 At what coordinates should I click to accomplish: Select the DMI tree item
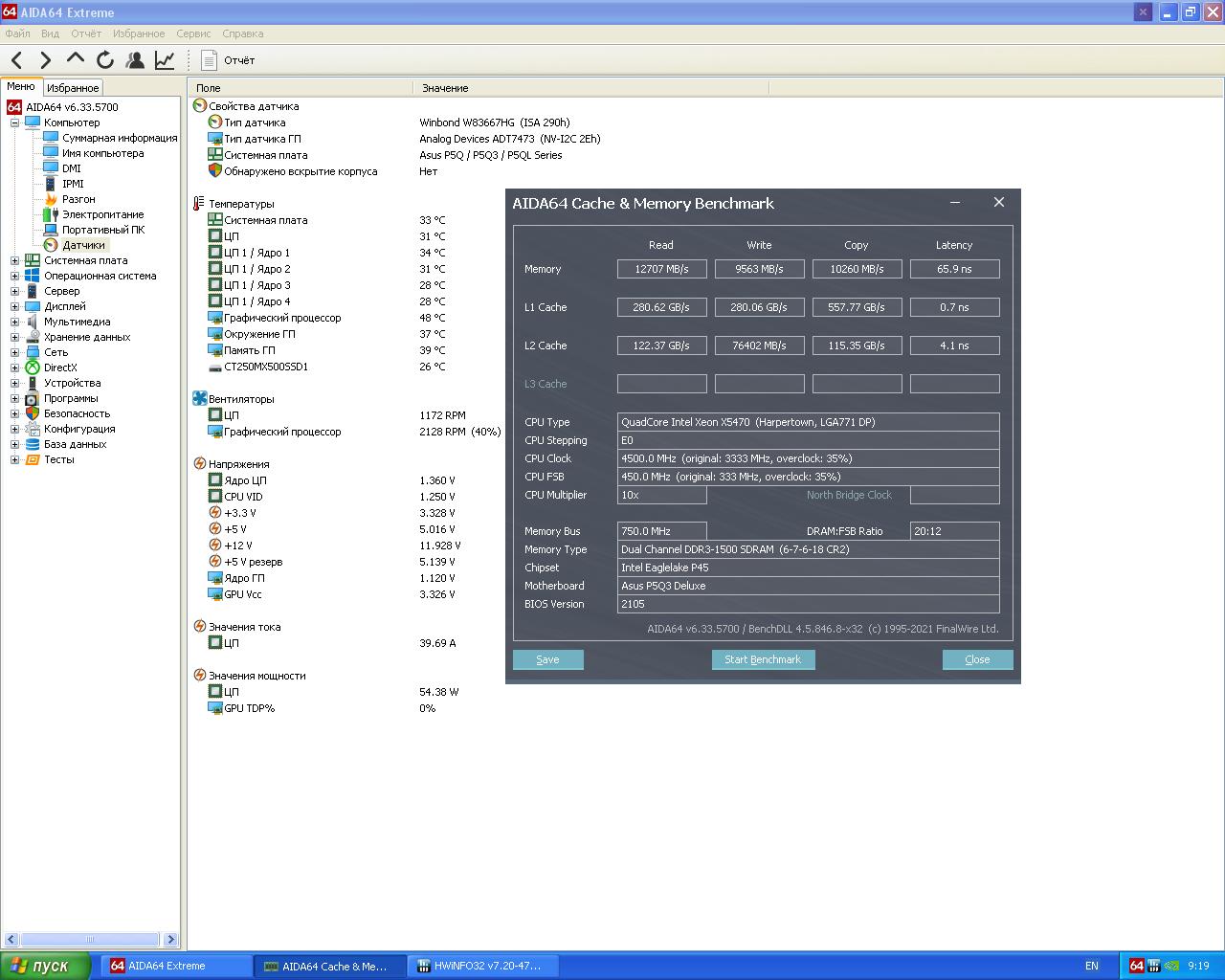[x=72, y=168]
